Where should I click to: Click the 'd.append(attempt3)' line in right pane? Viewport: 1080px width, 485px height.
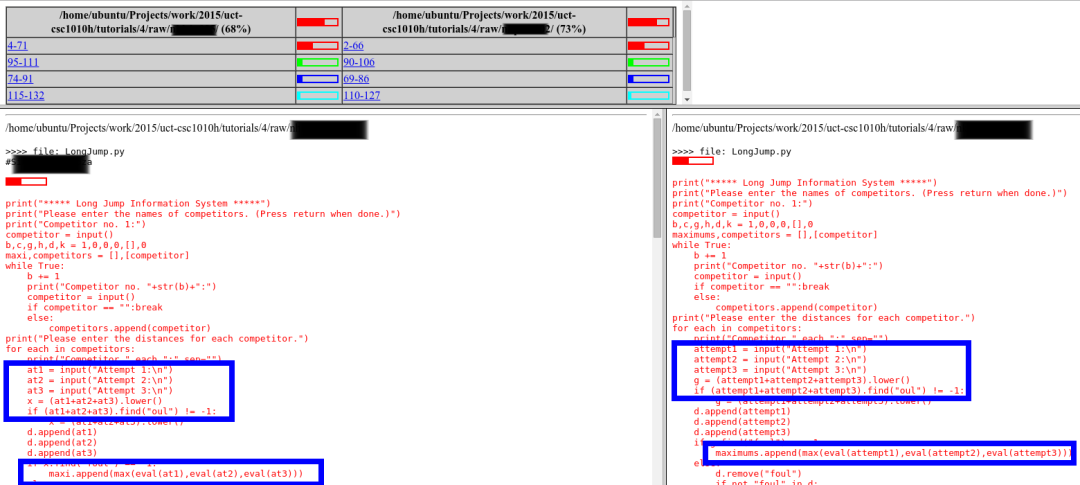point(742,432)
